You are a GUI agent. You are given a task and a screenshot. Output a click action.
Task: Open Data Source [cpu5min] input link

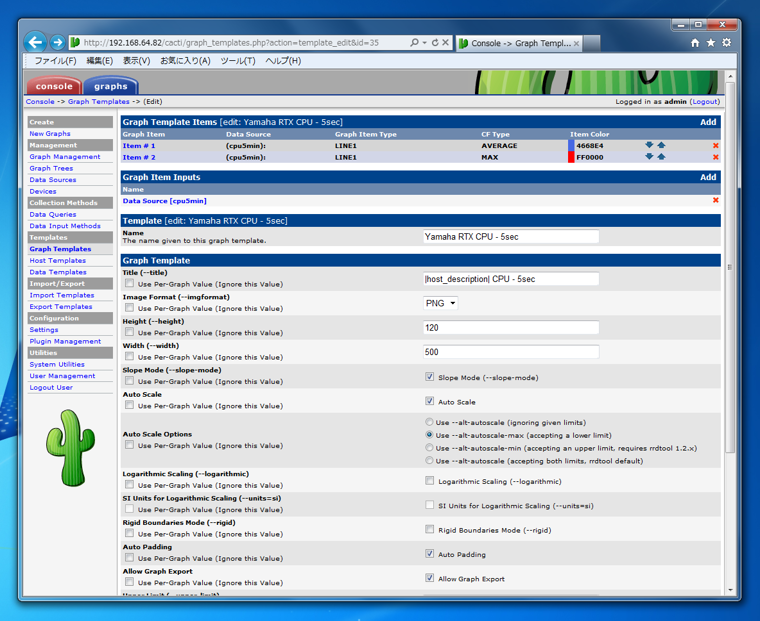tap(164, 201)
